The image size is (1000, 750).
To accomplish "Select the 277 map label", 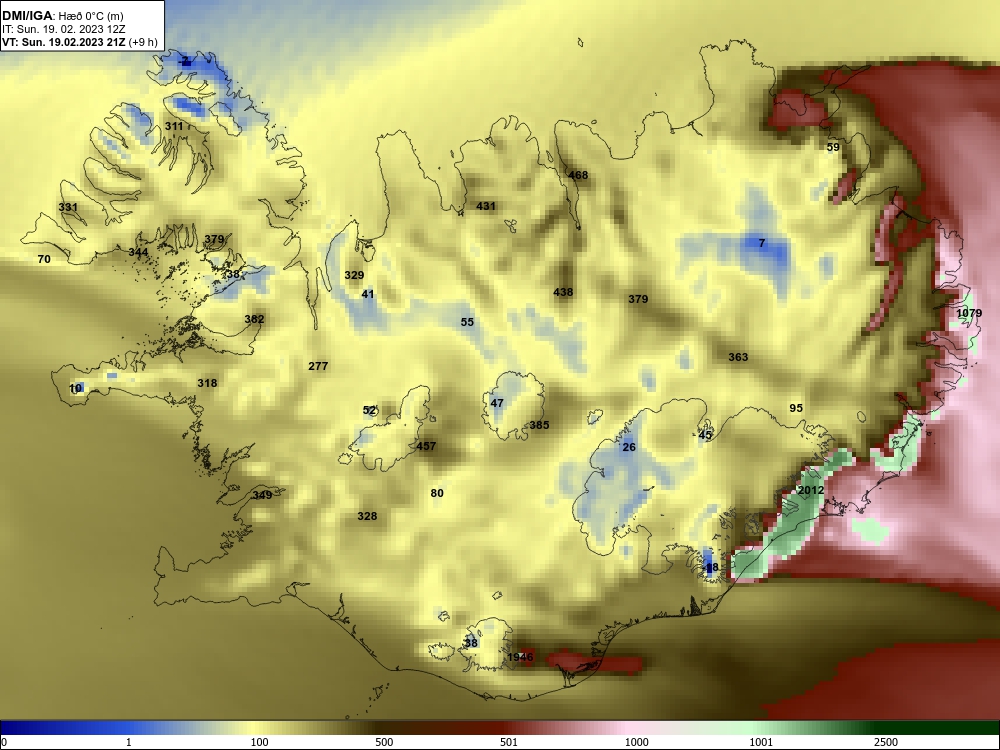I will pos(318,366).
